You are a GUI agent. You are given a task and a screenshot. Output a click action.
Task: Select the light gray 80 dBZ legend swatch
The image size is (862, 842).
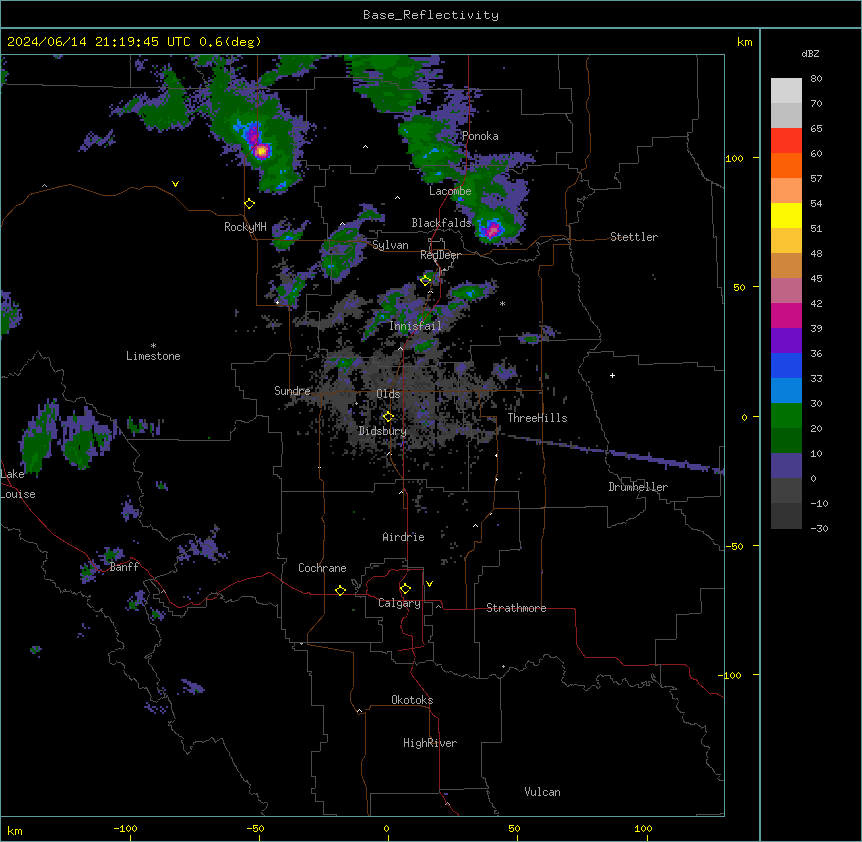pos(786,91)
